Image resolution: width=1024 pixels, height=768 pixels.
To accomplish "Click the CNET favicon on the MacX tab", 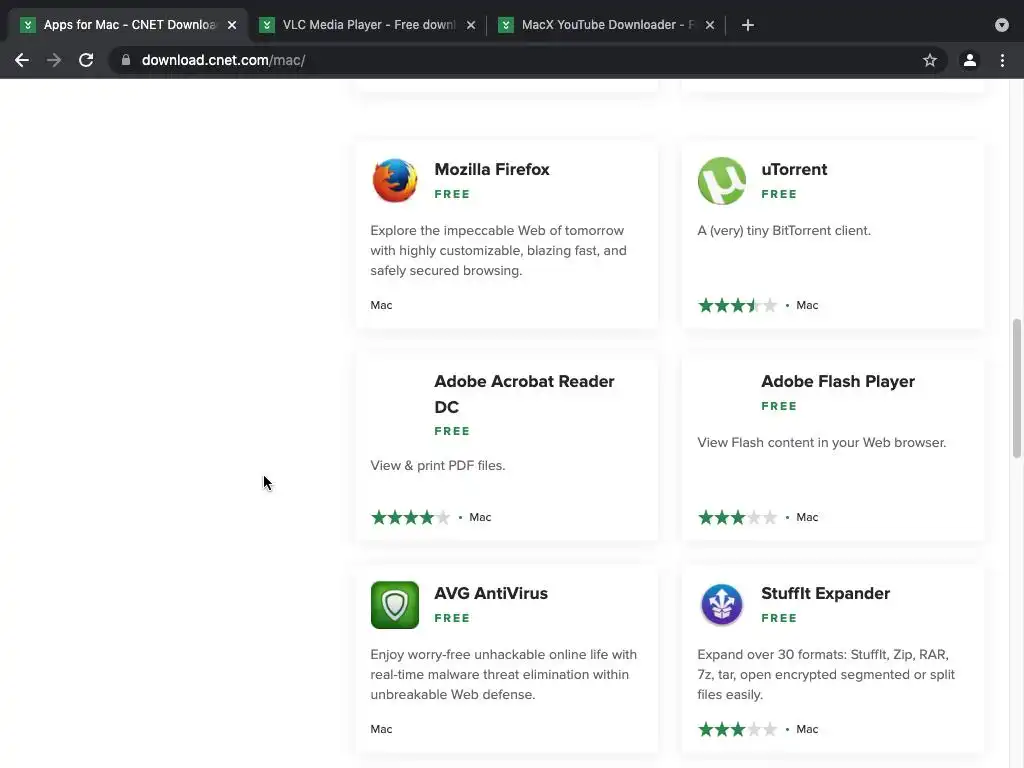I will pos(505,25).
